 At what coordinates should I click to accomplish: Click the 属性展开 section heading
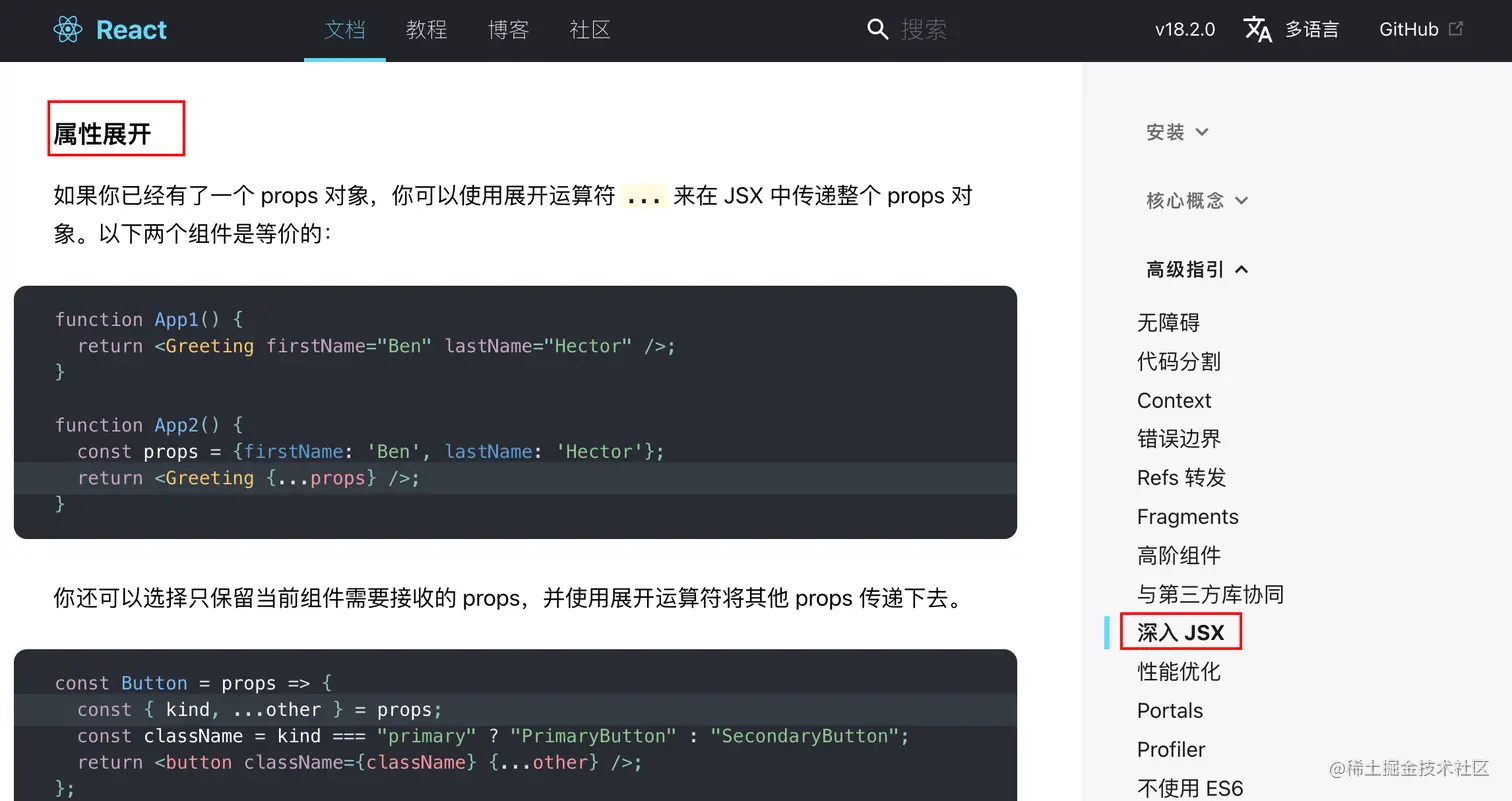102,134
